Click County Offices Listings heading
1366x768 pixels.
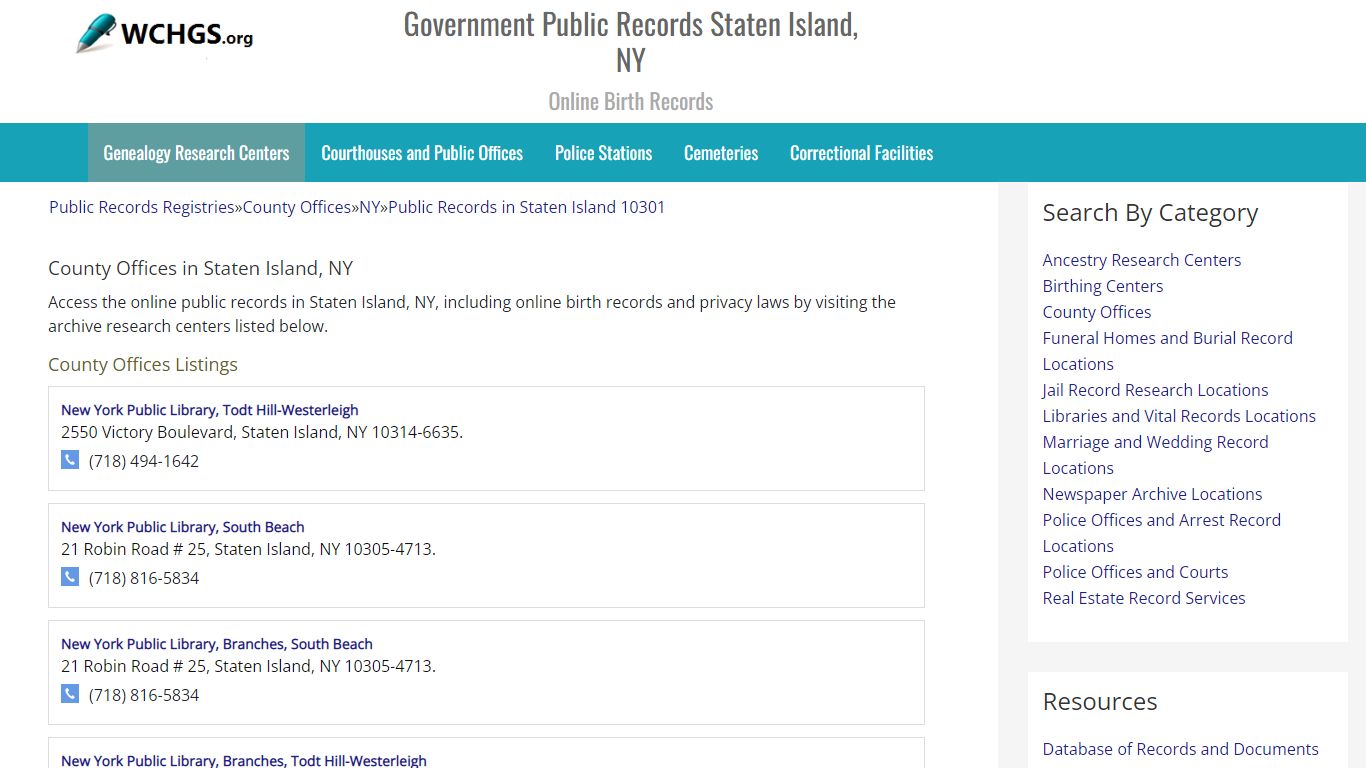tap(143, 365)
